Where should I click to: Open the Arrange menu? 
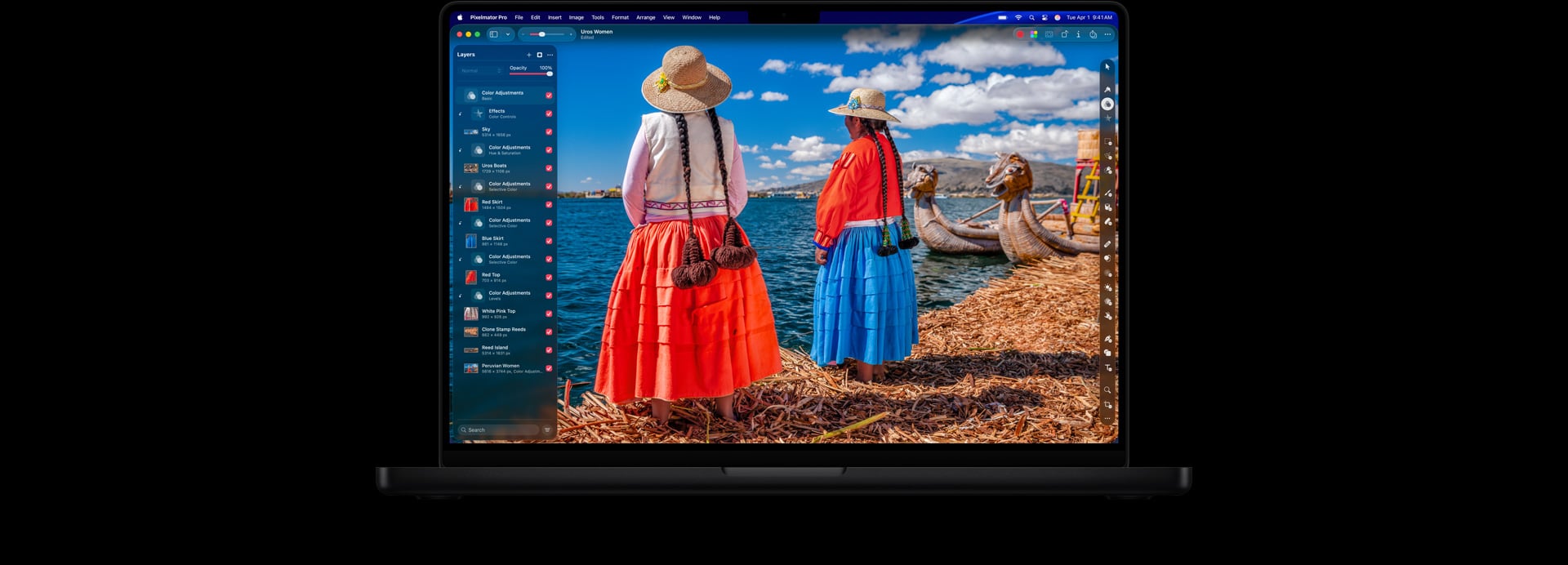[x=645, y=17]
